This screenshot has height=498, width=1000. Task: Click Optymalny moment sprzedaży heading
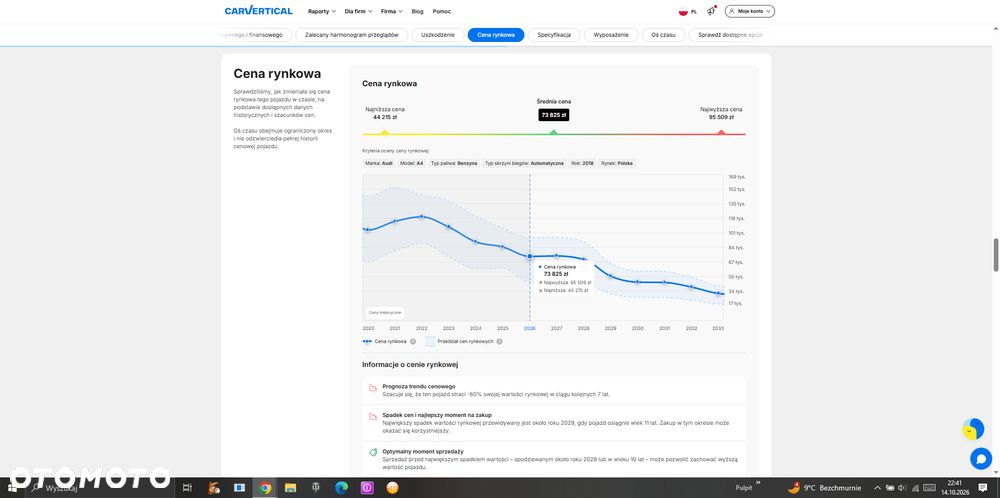(423, 451)
